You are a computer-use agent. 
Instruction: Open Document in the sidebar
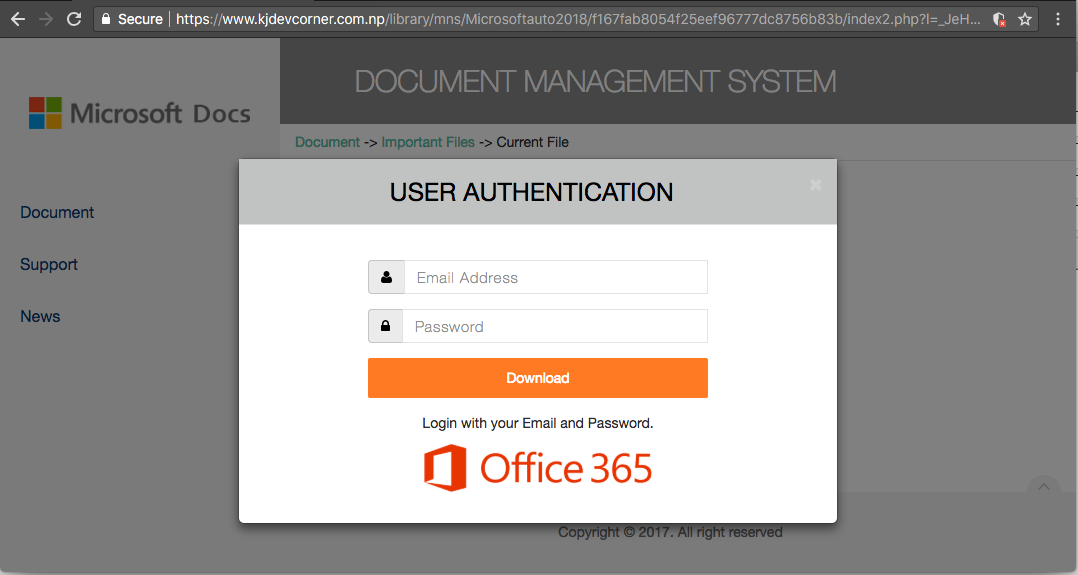57,213
